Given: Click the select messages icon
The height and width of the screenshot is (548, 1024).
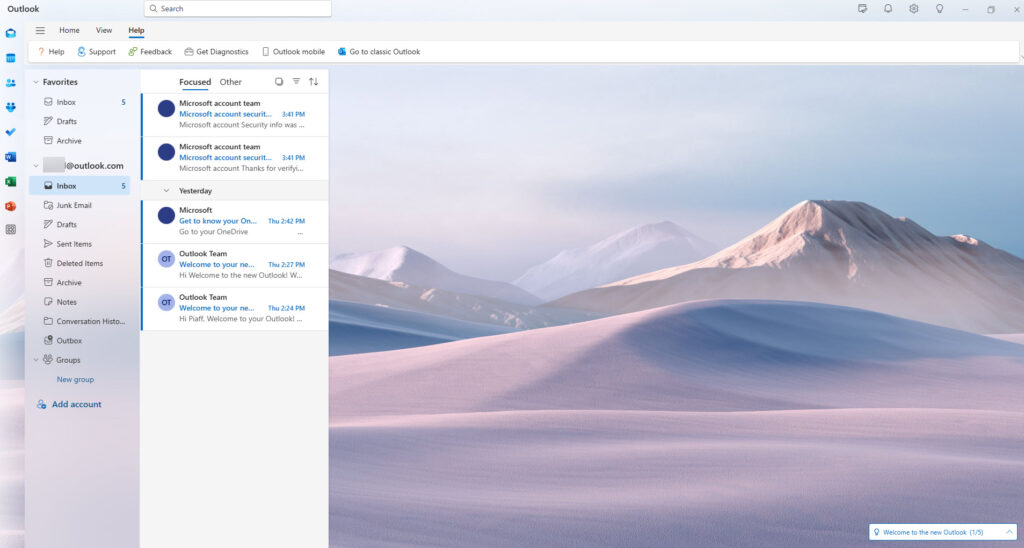Looking at the screenshot, I should (279, 82).
